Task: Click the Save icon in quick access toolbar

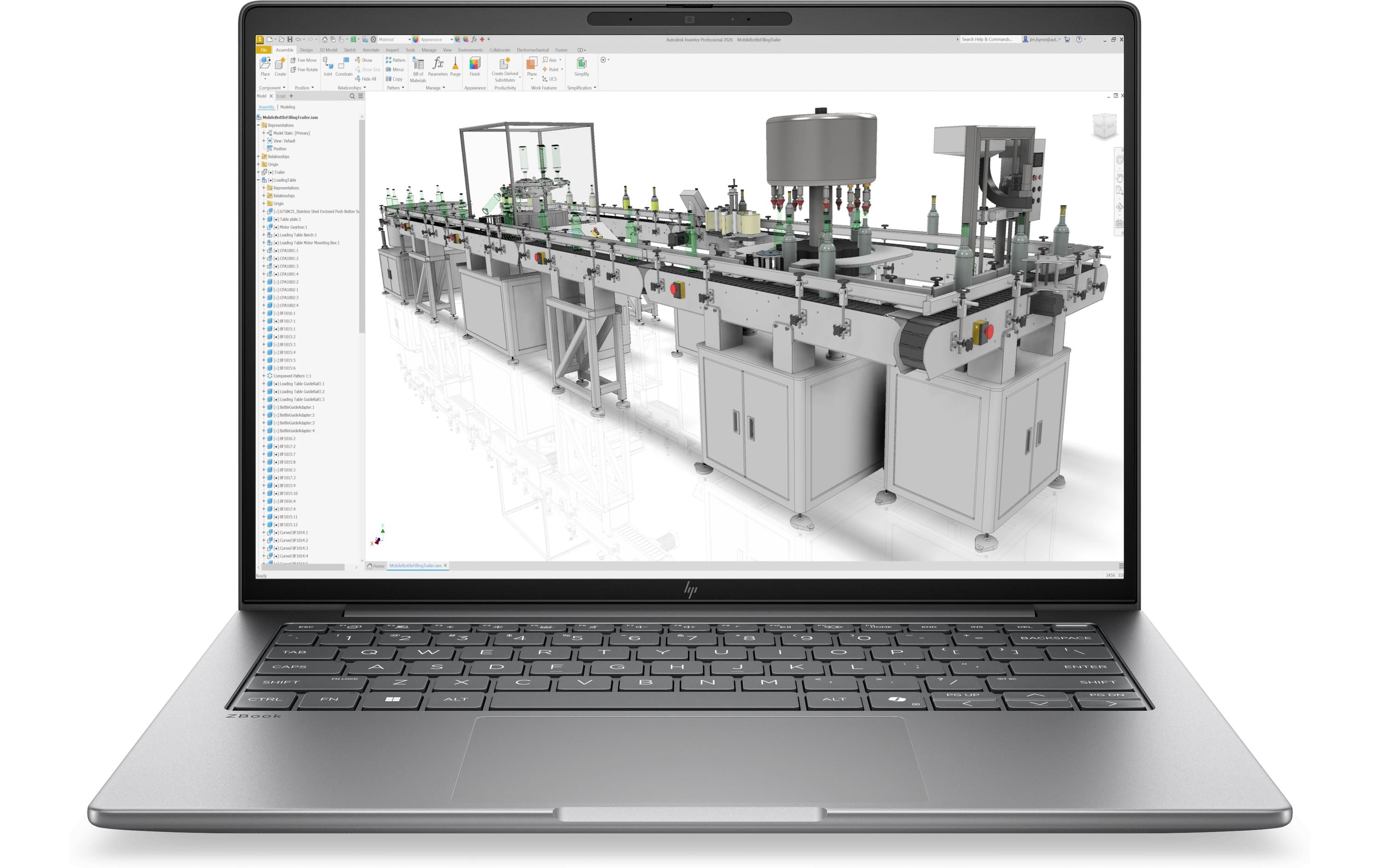Action: [290, 40]
